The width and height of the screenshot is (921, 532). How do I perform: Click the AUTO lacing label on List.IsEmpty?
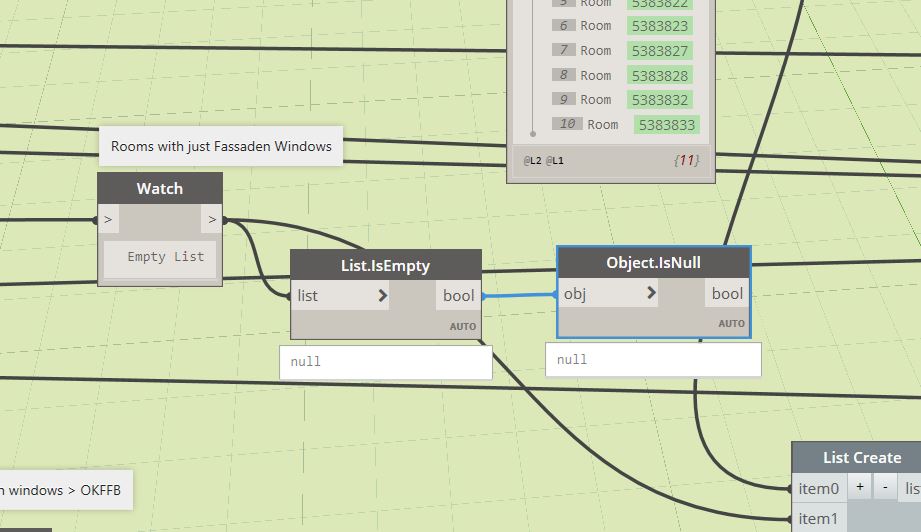[x=463, y=326]
